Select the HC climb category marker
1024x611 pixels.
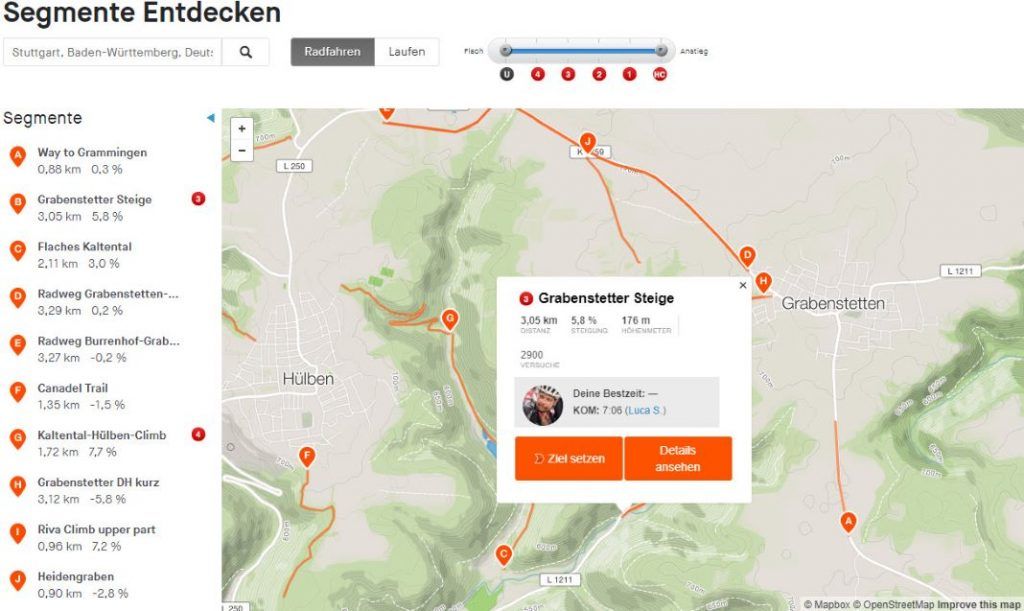(x=660, y=74)
